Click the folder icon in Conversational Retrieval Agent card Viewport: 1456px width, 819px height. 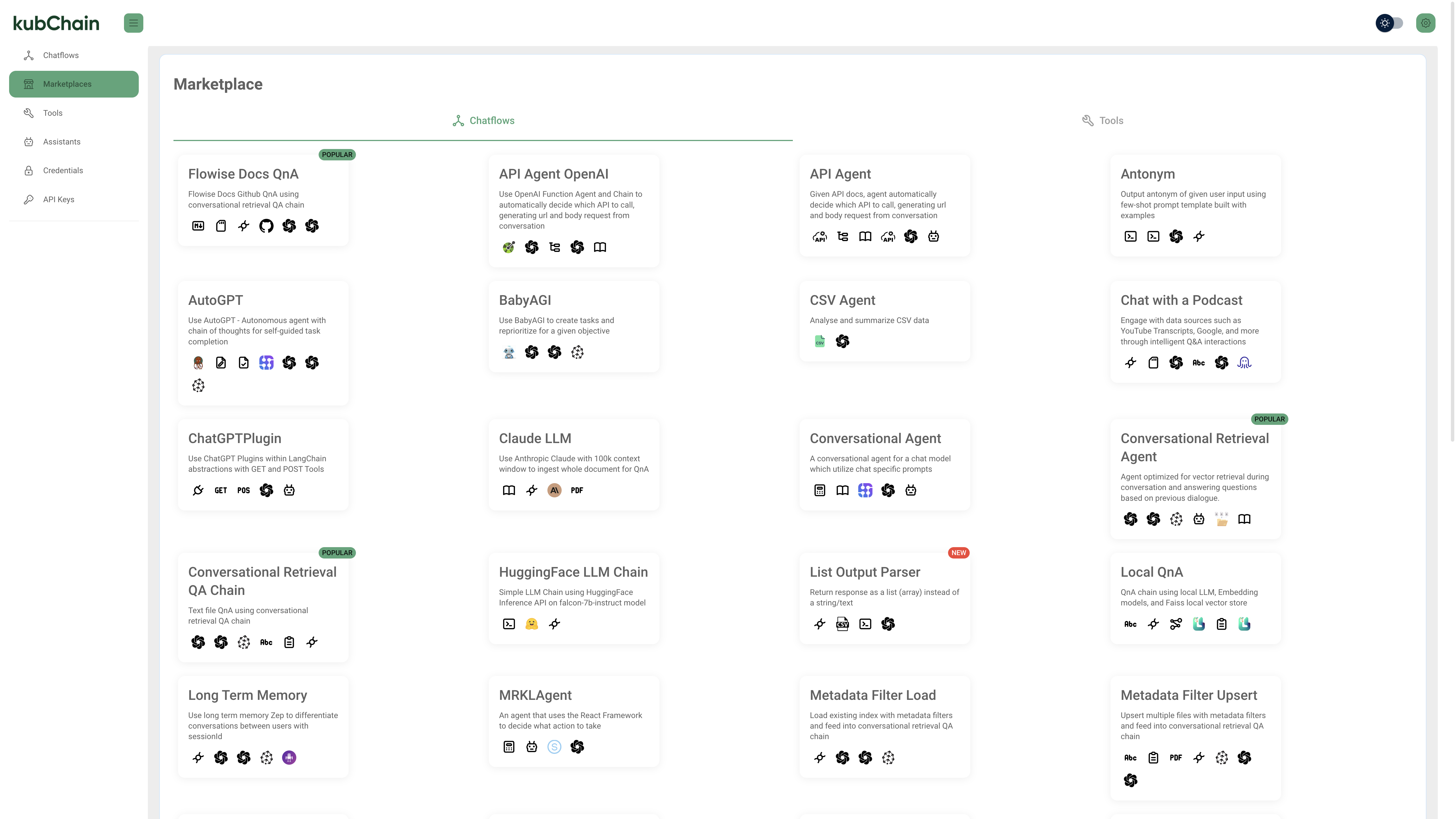pos(1221,519)
